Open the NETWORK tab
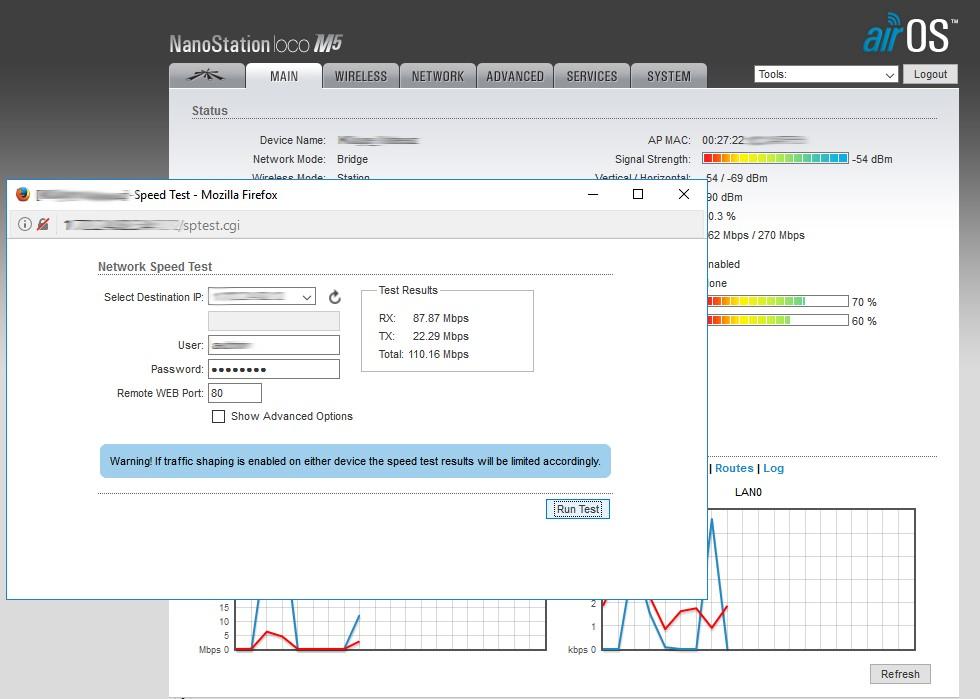The width and height of the screenshot is (980, 699). [x=438, y=76]
